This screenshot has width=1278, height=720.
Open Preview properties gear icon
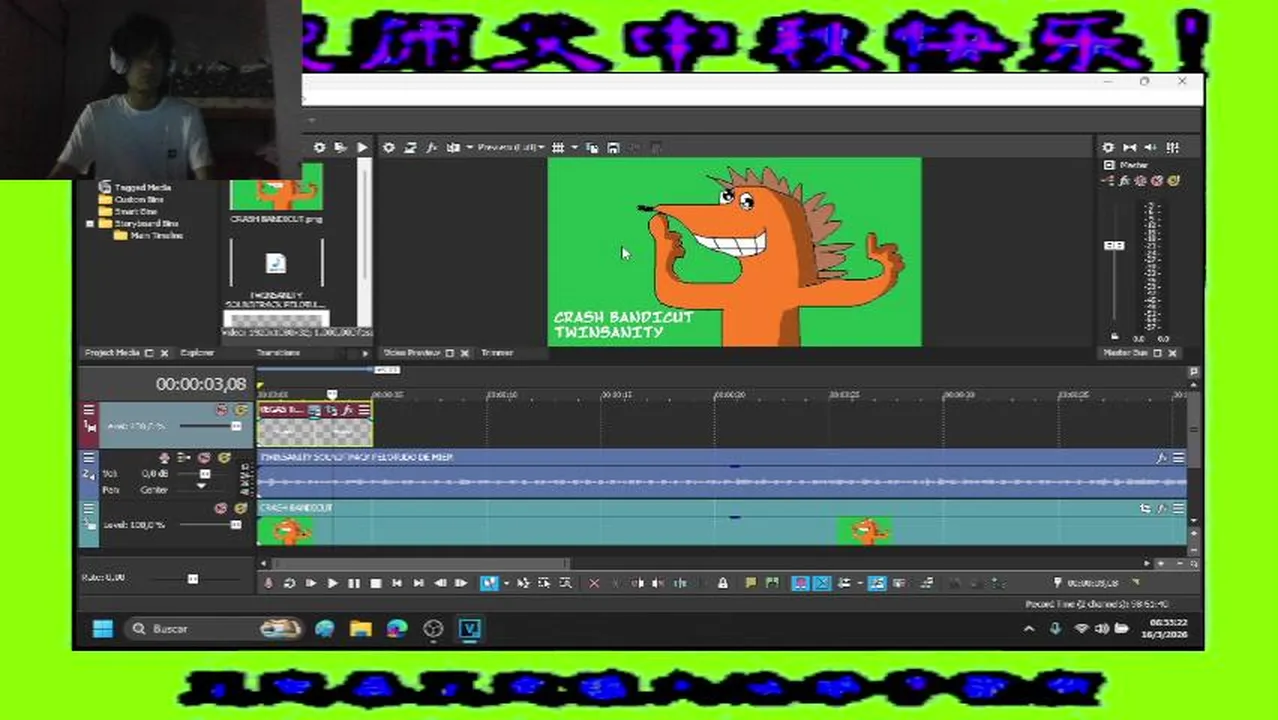[x=389, y=147]
